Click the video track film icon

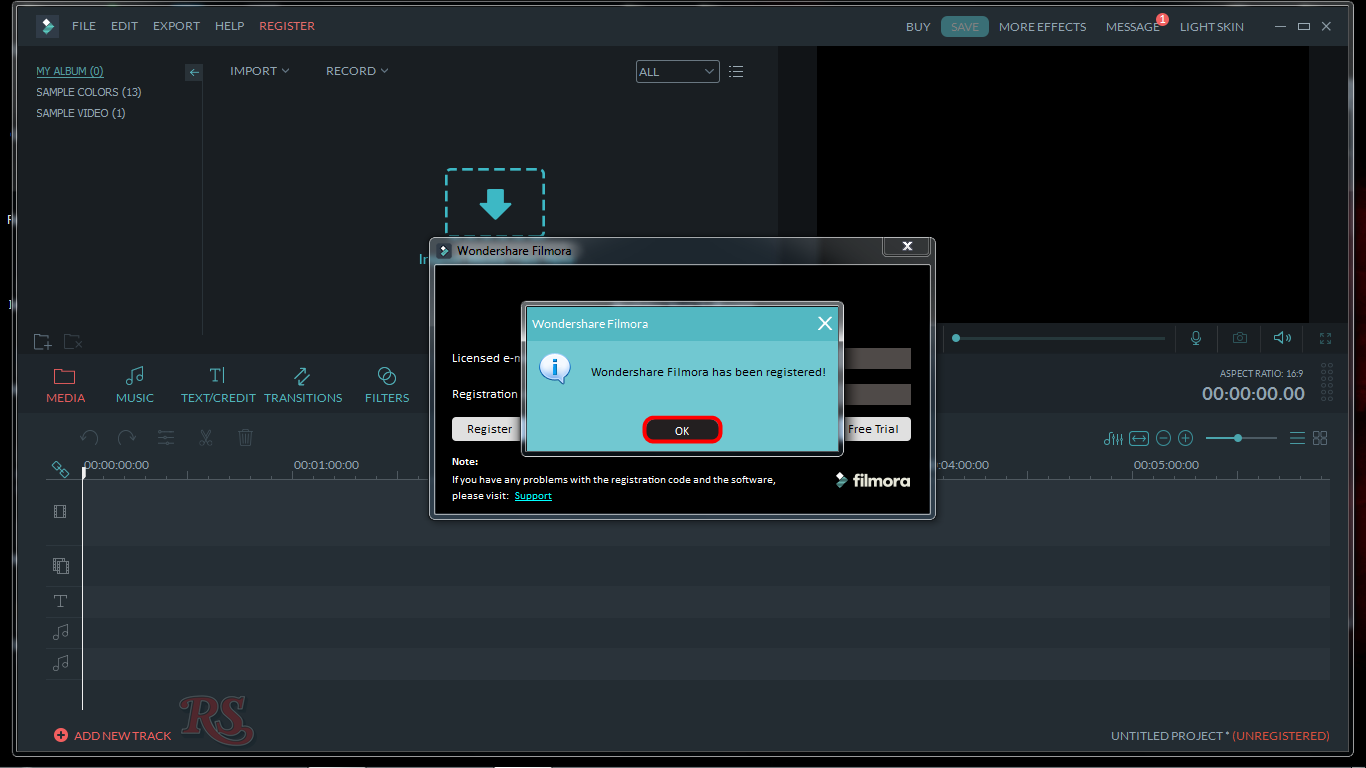(60, 512)
